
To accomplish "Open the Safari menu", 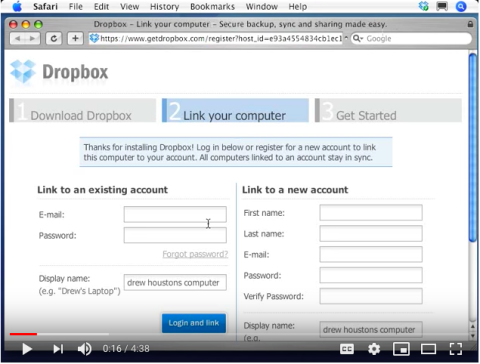I will click(45, 7).
